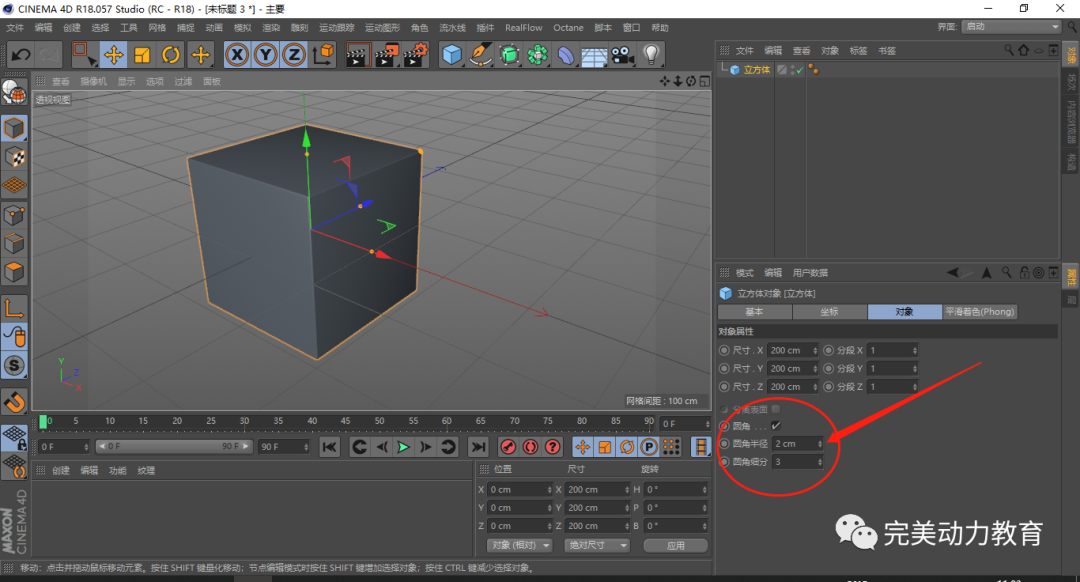This screenshot has width=1080, height=582.
Task: Click the Spline pen tool icon
Action: point(481,55)
